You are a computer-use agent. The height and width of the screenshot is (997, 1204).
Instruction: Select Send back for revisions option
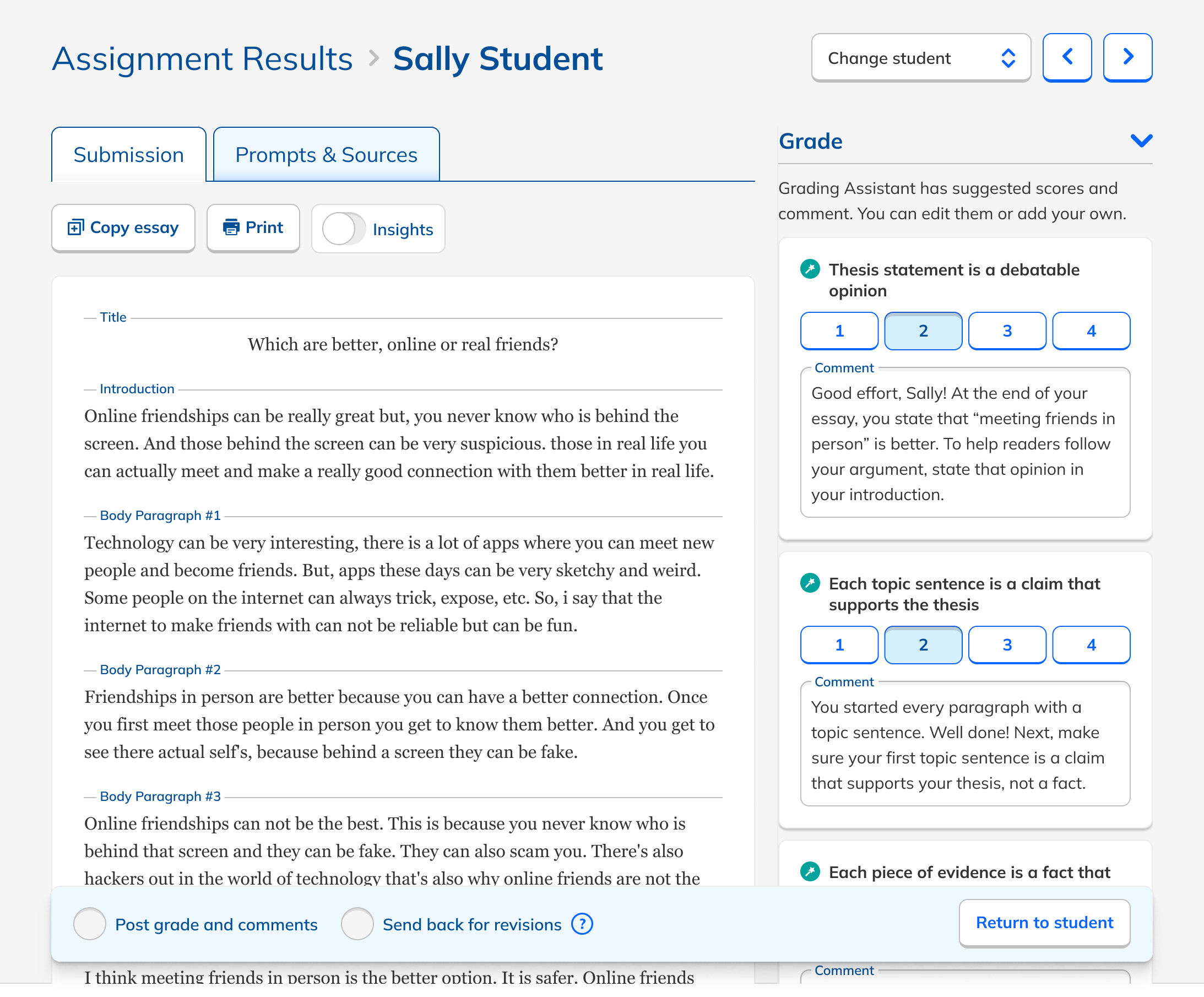pos(357,924)
